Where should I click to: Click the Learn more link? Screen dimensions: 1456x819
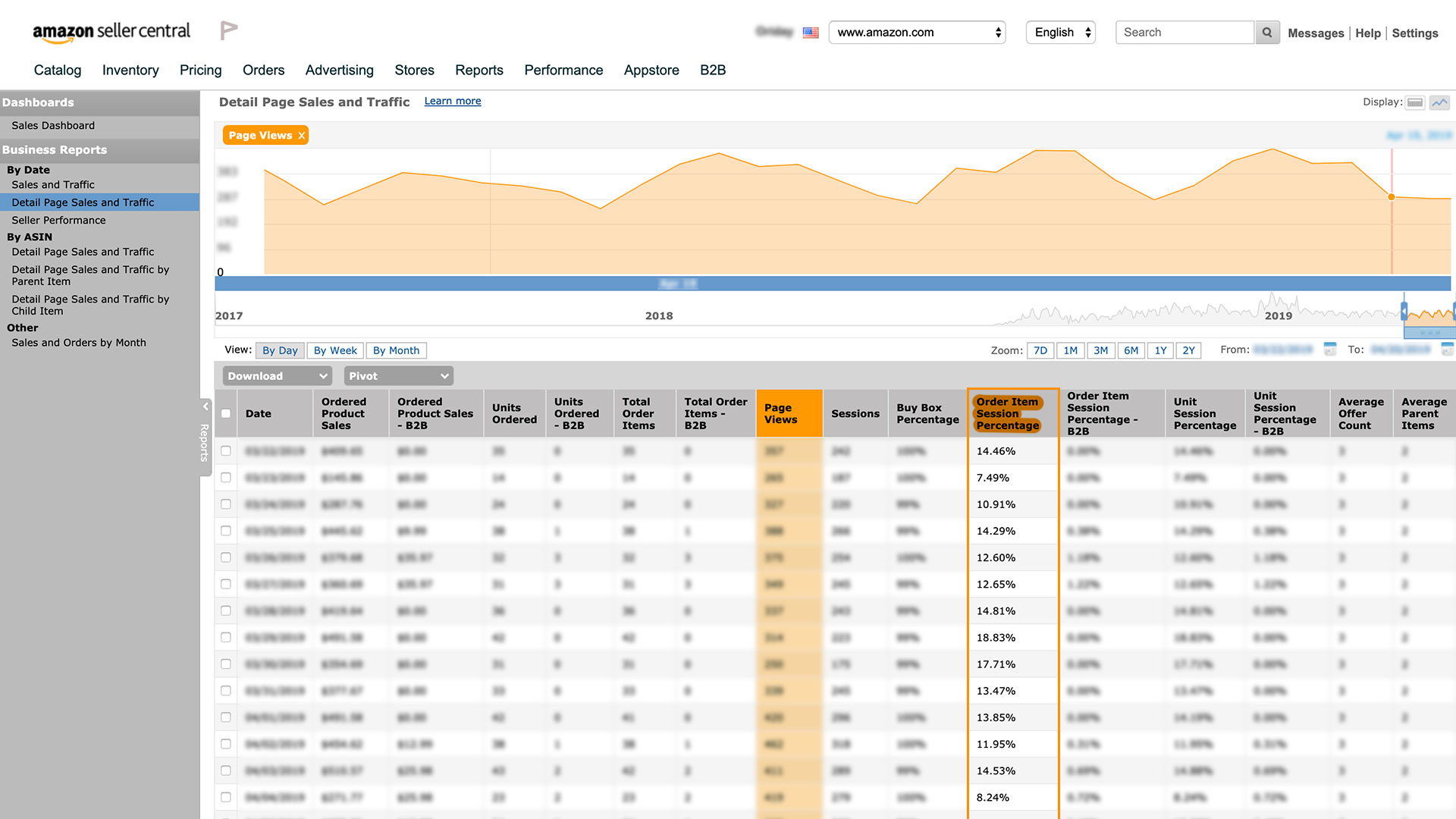[x=452, y=102]
